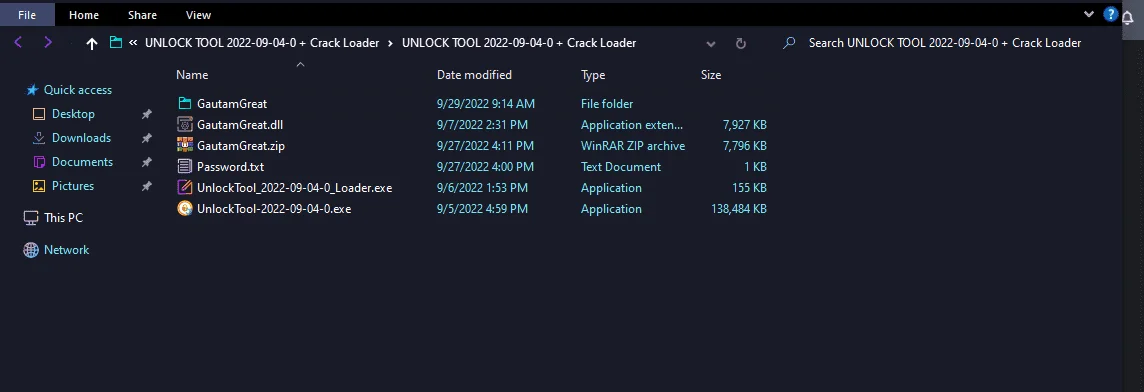Switch to the Home ribbon tab
1144x392 pixels.
click(84, 15)
